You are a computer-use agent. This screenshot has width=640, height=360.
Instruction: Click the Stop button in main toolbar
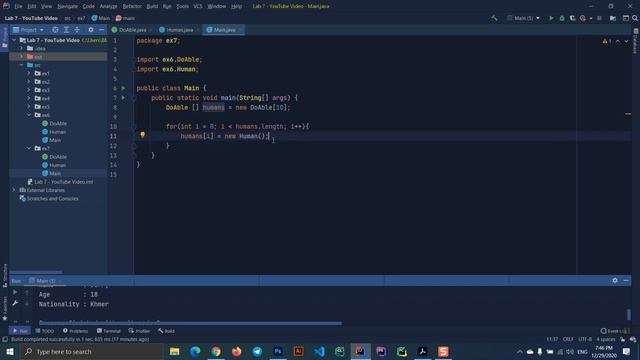pyautogui.click(x=599, y=18)
